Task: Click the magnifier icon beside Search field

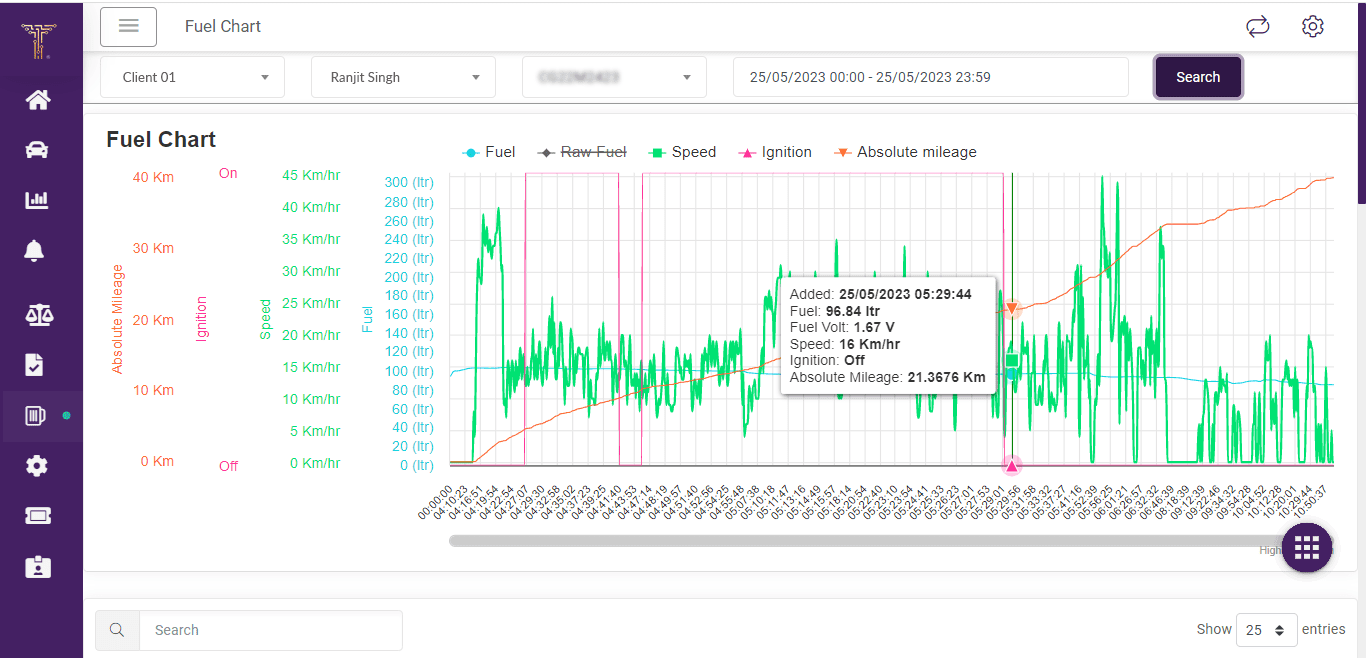Action: tap(117, 630)
